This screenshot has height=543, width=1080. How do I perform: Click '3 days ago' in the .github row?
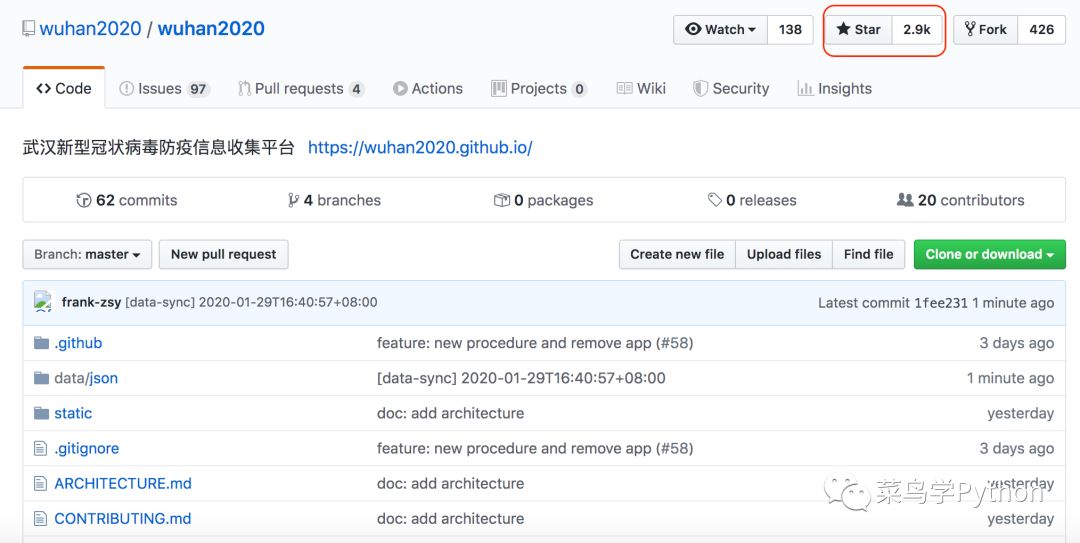[x=1017, y=343]
